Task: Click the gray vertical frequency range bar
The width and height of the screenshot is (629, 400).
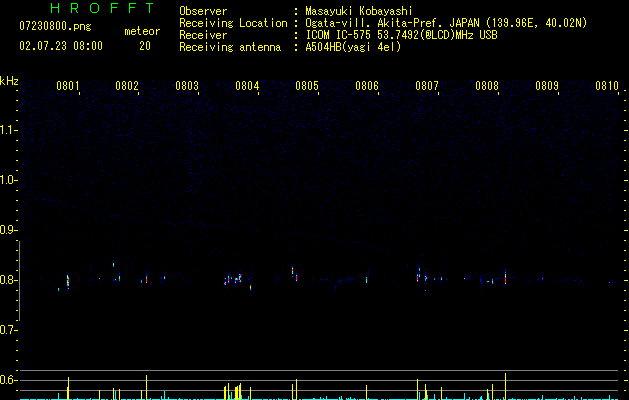Action: point(19,281)
